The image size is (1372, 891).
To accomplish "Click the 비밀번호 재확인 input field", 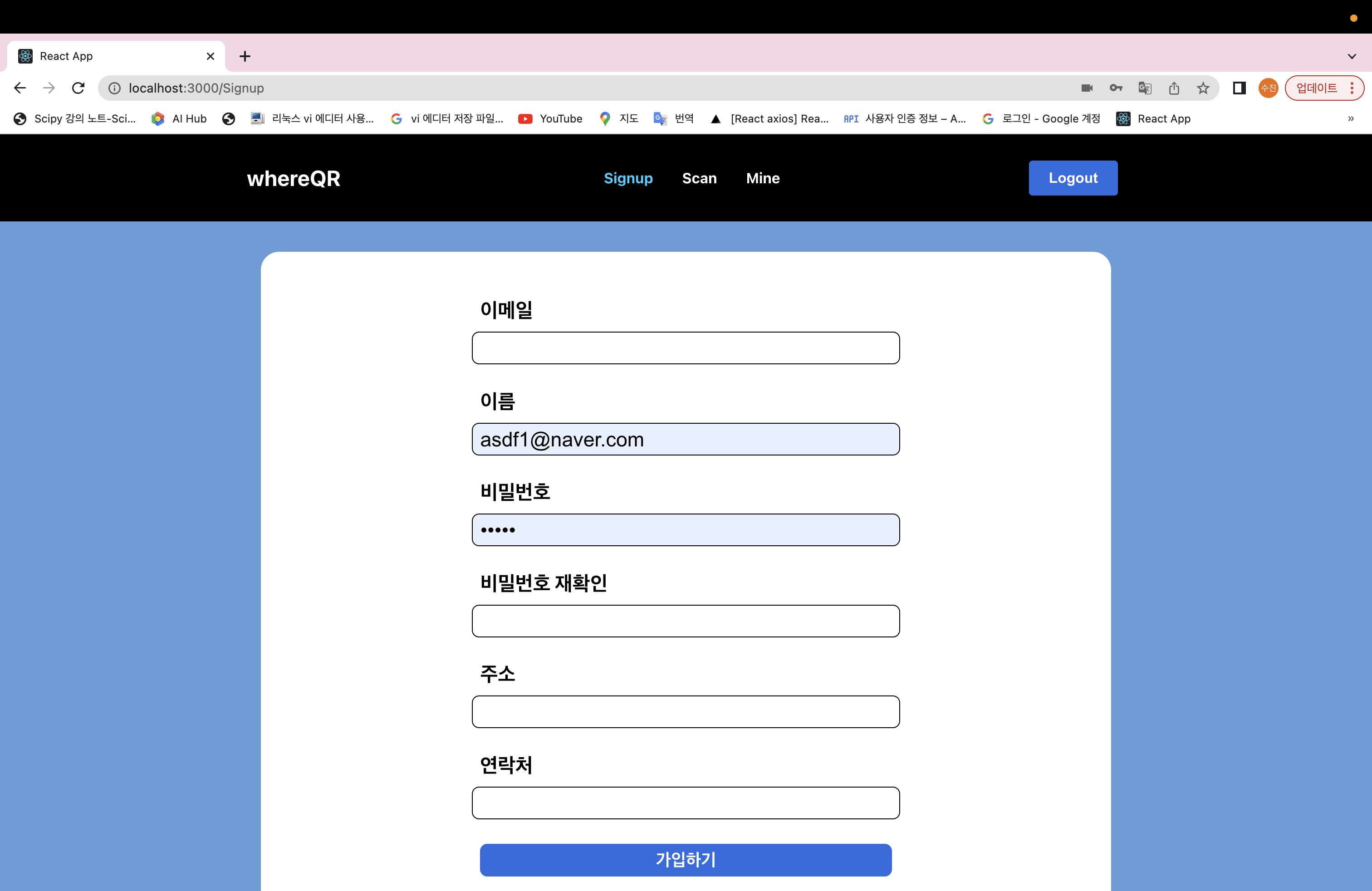I will pos(686,621).
